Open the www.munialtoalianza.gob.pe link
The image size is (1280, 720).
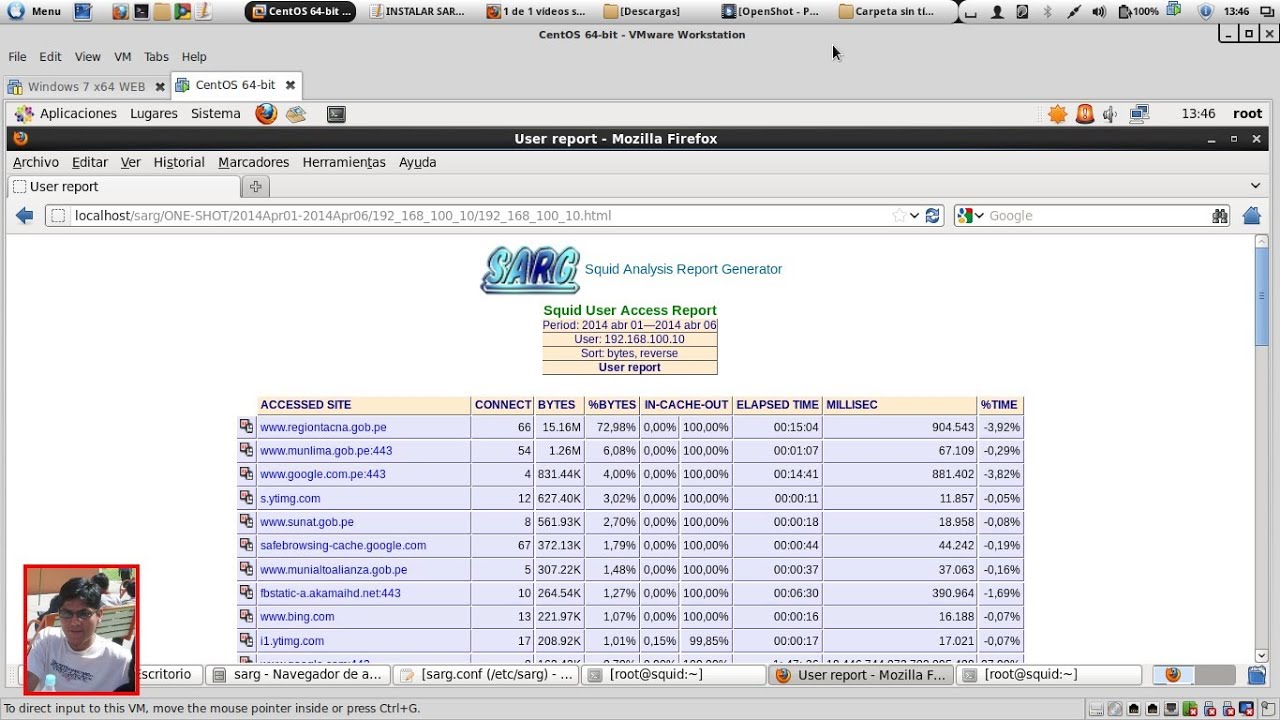pyautogui.click(x=333, y=569)
